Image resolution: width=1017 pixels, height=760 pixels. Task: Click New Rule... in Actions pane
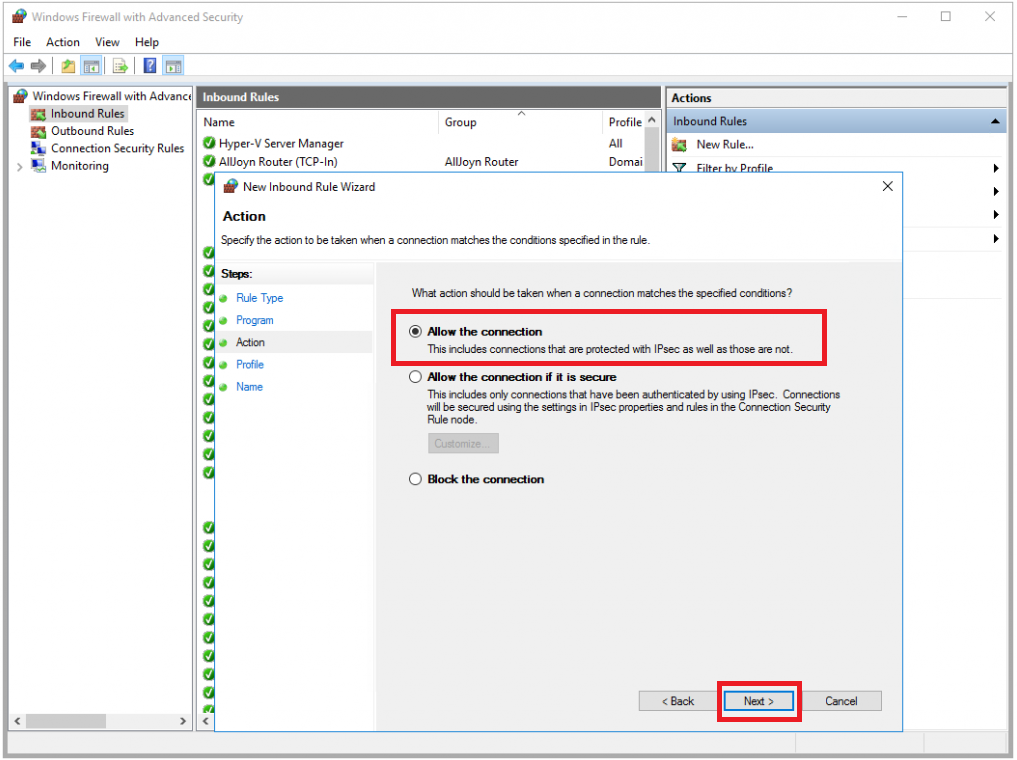click(x=725, y=145)
